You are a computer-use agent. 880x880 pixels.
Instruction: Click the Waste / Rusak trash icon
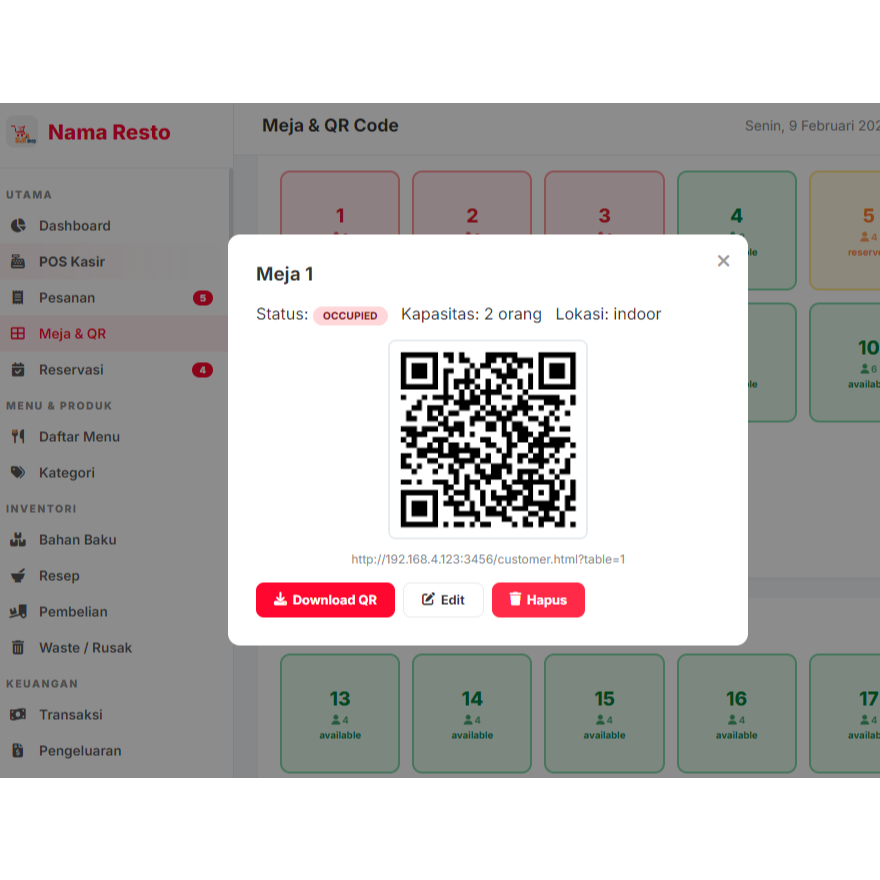[x=18, y=647]
